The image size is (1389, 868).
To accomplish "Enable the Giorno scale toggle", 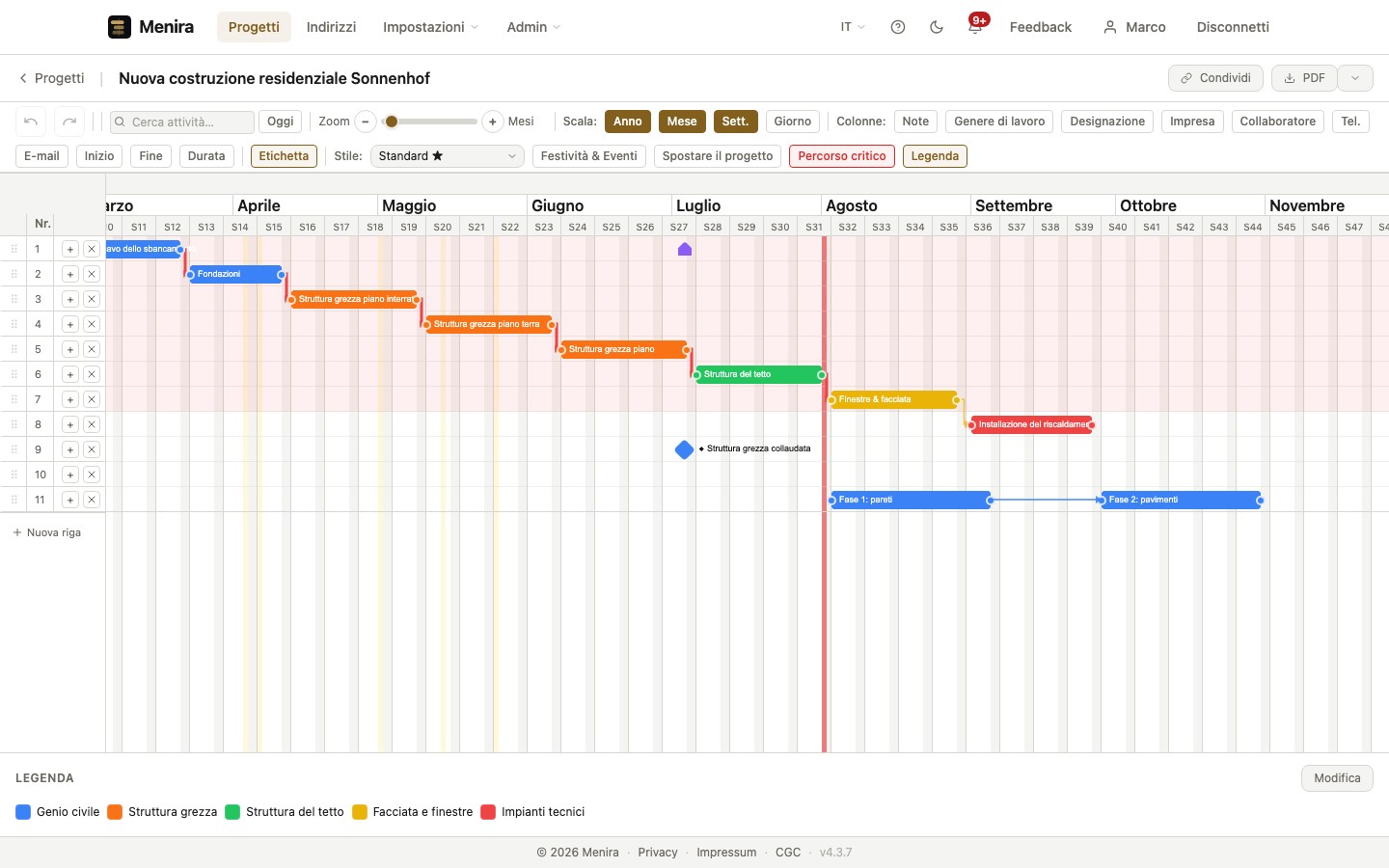I will click(x=793, y=122).
